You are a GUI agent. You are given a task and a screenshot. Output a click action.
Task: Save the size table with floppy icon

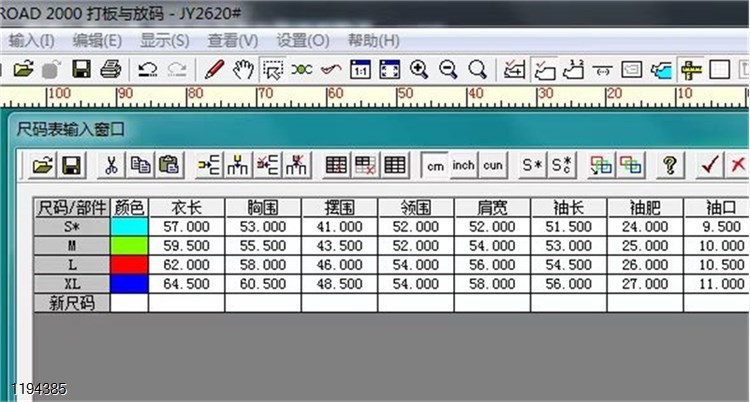(71, 165)
